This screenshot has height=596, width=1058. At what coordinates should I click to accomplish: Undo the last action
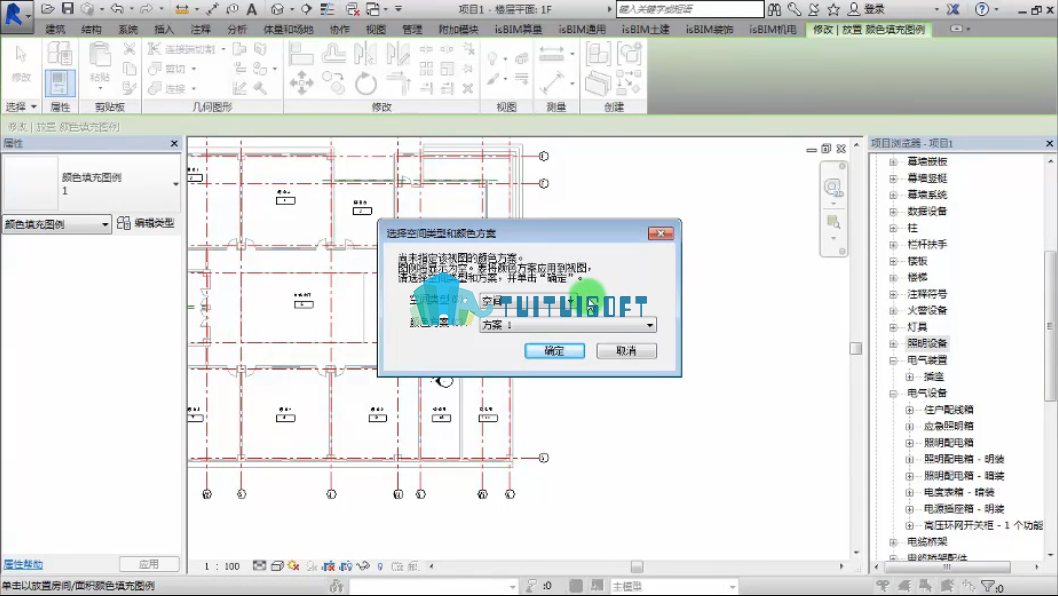pos(117,9)
